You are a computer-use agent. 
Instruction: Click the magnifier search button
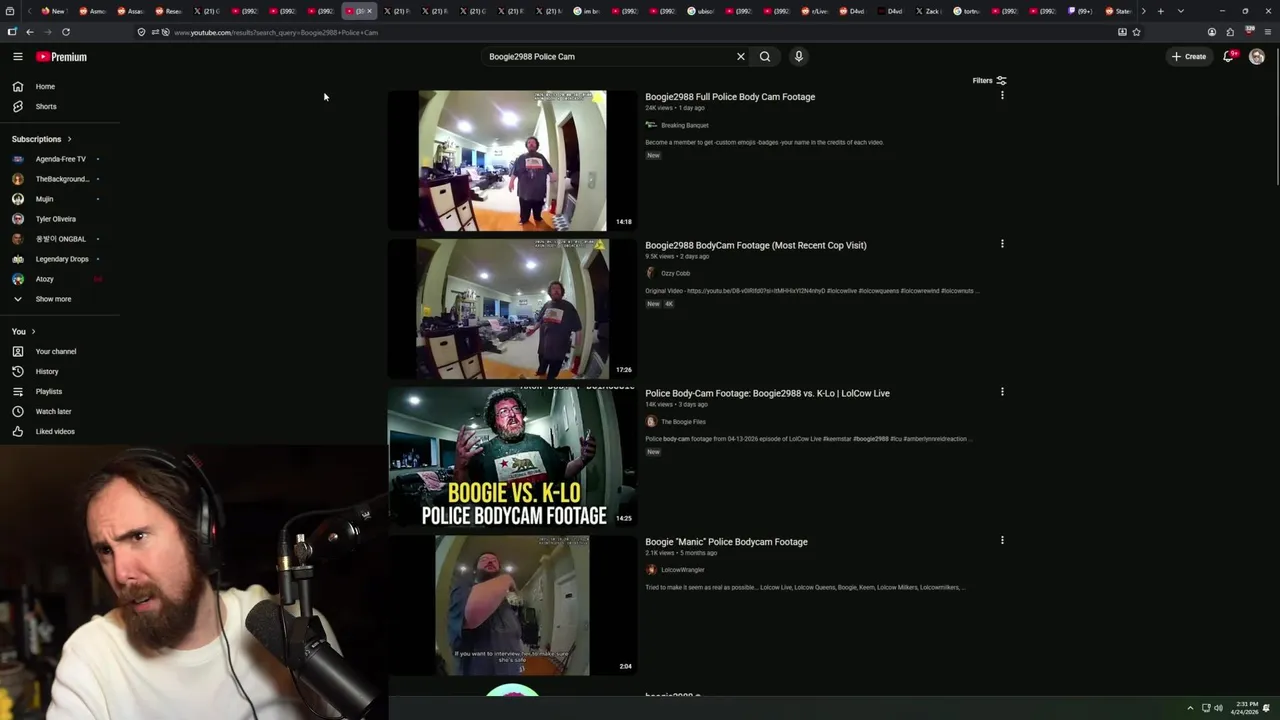tap(765, 57)
